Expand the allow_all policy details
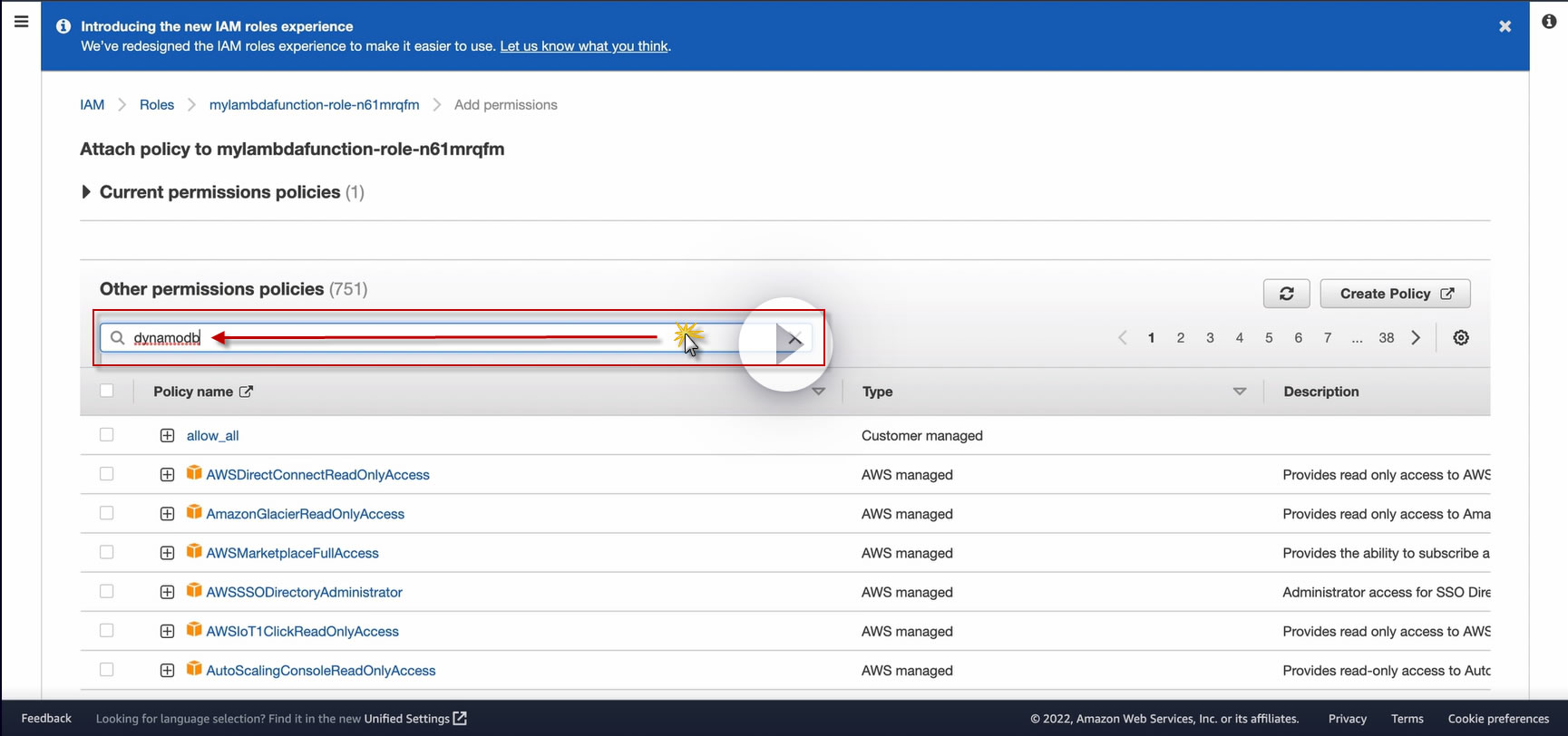The width and height of the screenshot is (1568, 736). click(167, 436)
